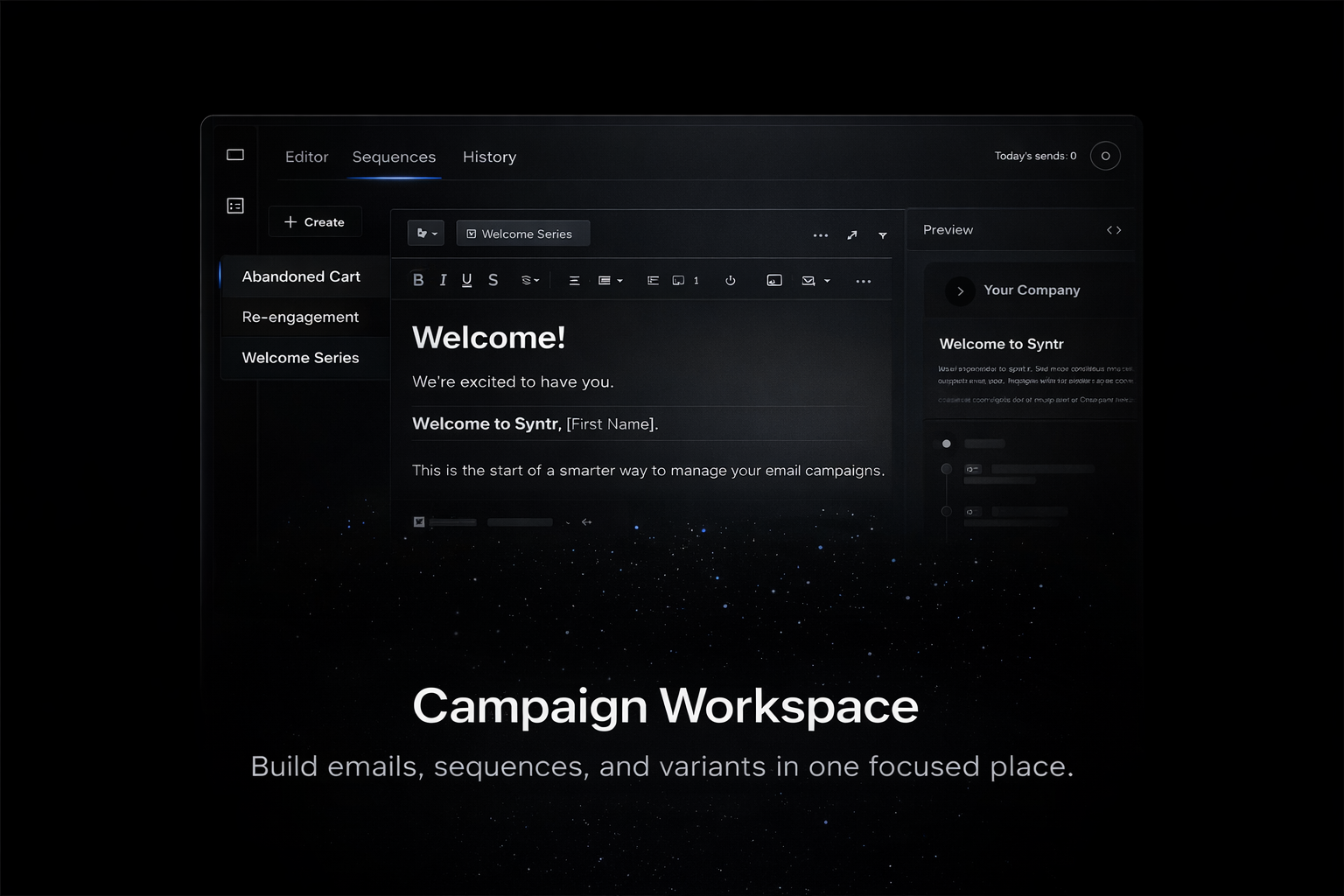This screenshot has height=896, width=1344.
Task: Toggle code view in Preview panel
Action: coord(1113,230)
